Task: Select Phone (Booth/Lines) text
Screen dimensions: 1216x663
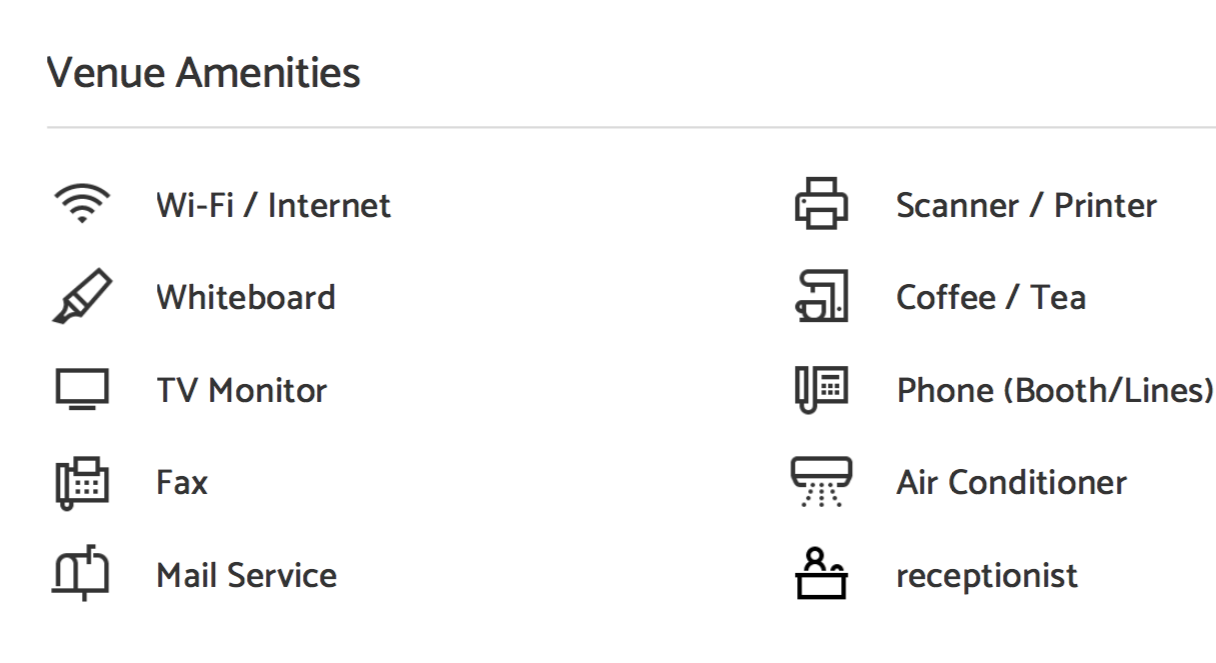Action: [1055, 391]
